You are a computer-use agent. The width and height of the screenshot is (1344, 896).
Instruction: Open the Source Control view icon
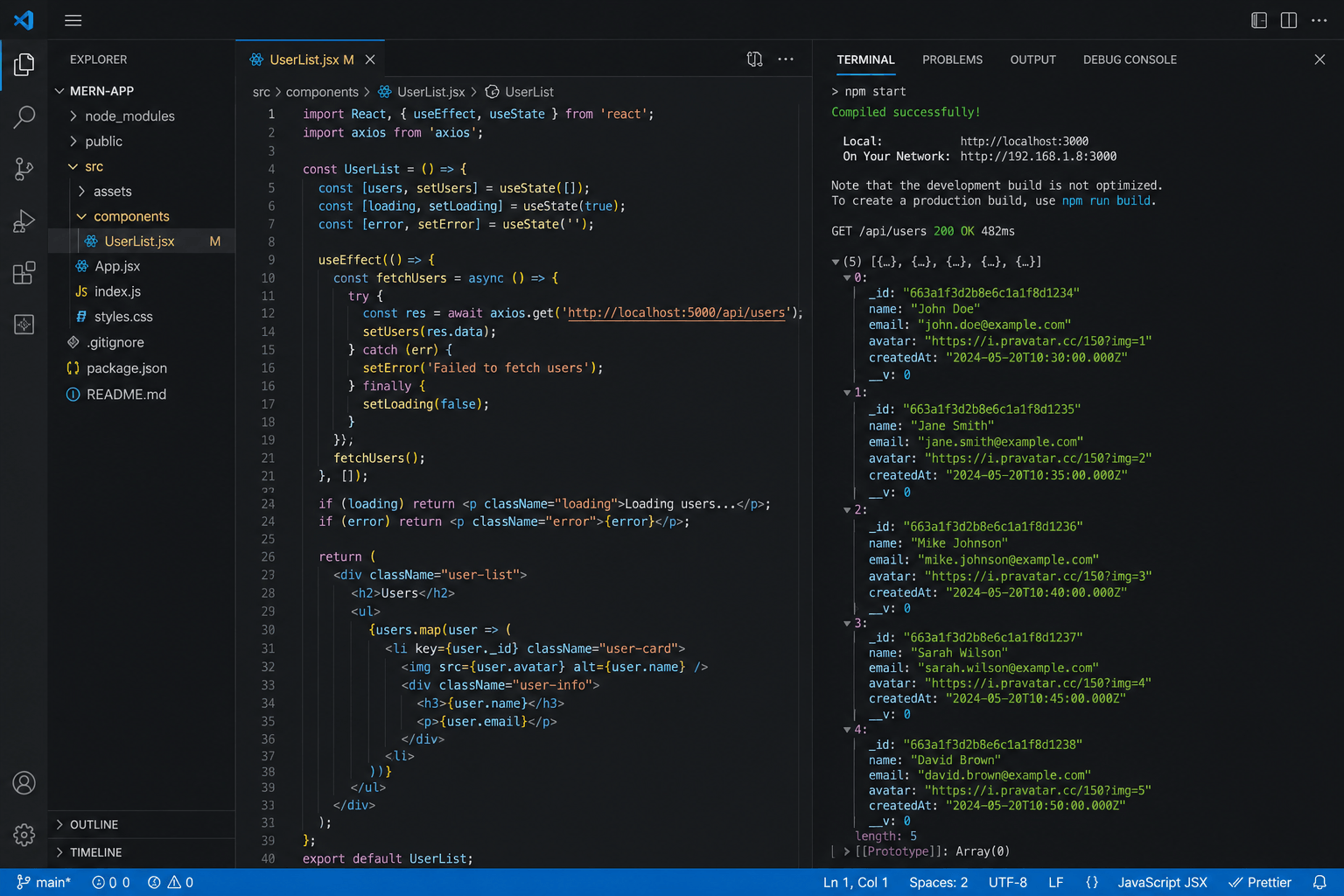(24, 169)
